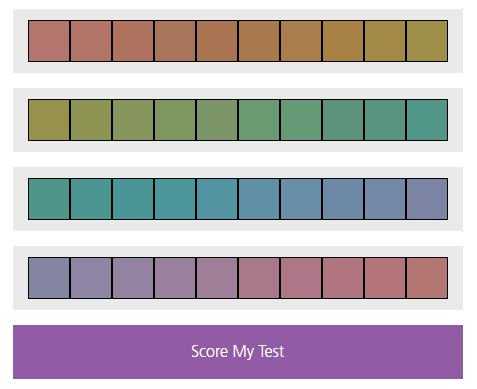Choose sixth green swatch in second row

coord(259,120)
